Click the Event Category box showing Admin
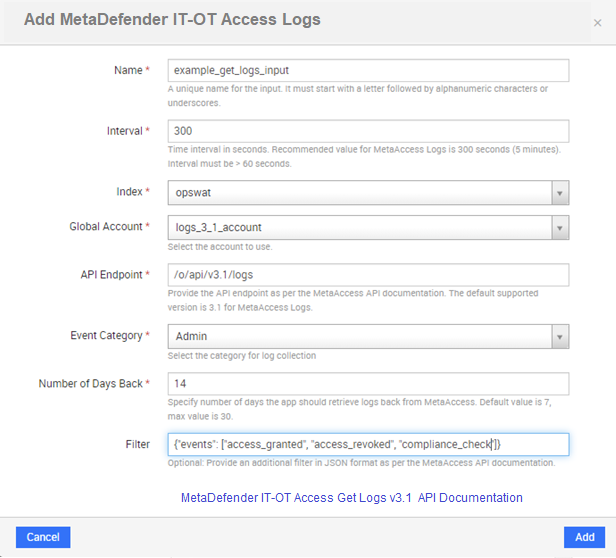The height and width of the screenshot is (558, 616). (x=368, y=336)
